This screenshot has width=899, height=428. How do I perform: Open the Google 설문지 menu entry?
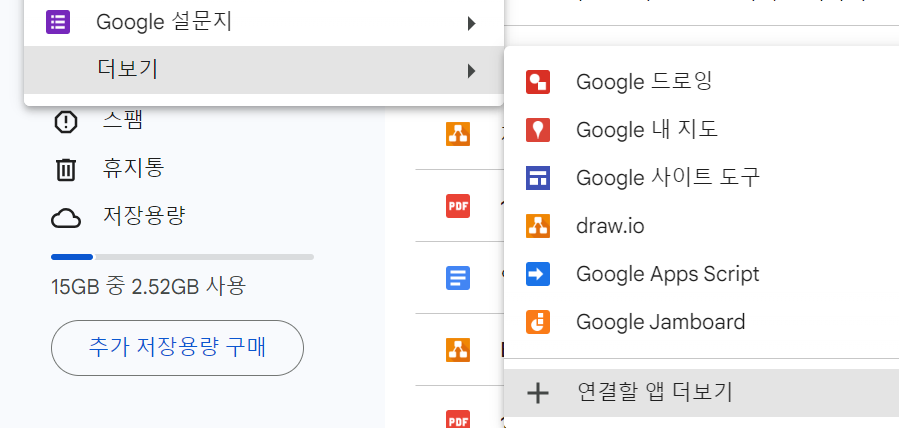click(x=264, y=23)
